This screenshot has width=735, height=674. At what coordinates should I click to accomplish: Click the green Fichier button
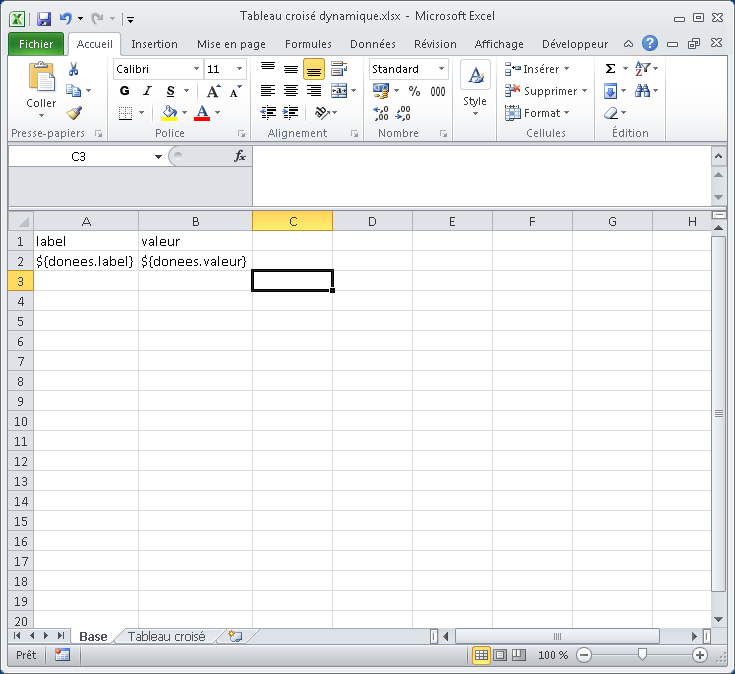tap(36, 44)
